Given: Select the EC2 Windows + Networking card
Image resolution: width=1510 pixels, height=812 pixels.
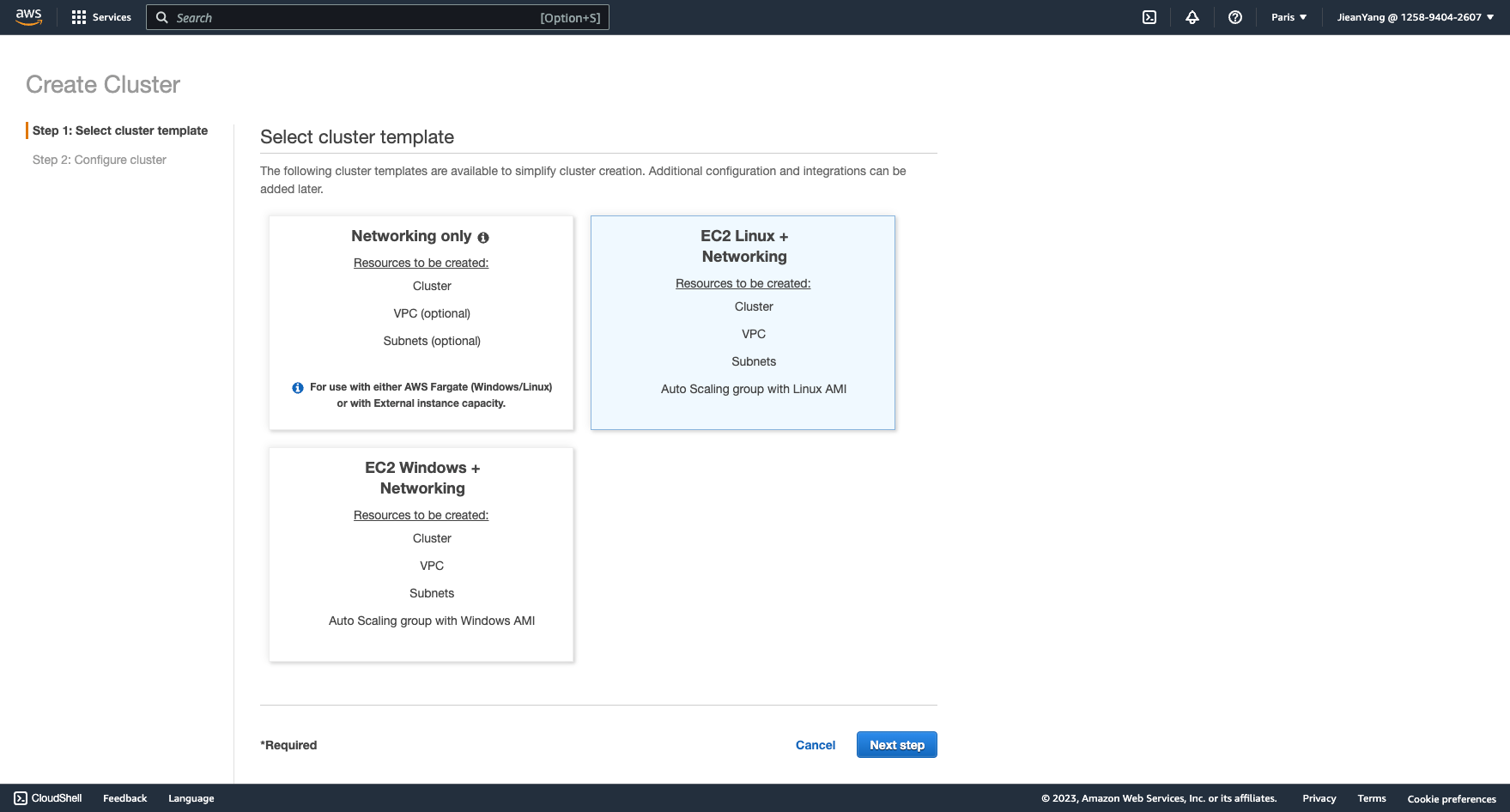Looking at the screenshot, I should point(421,554).
